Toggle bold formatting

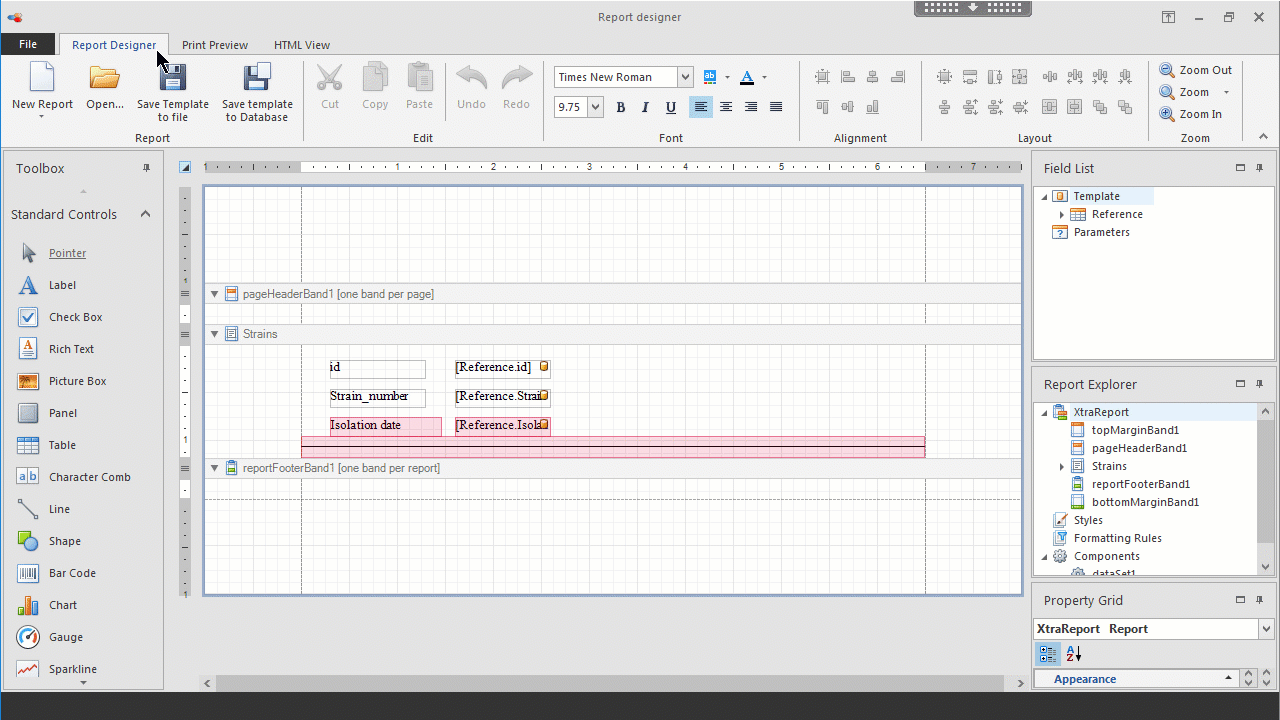[x=621, y=107]
